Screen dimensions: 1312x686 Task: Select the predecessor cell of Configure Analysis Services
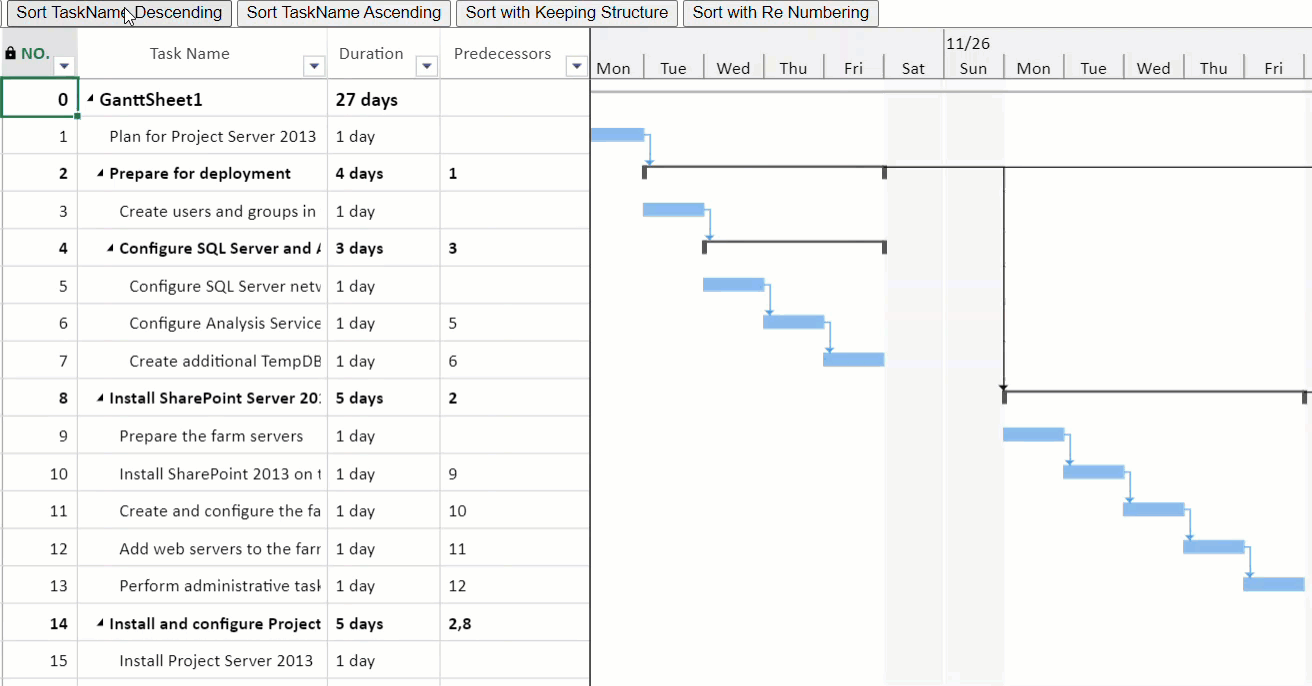tap(515, 324)
